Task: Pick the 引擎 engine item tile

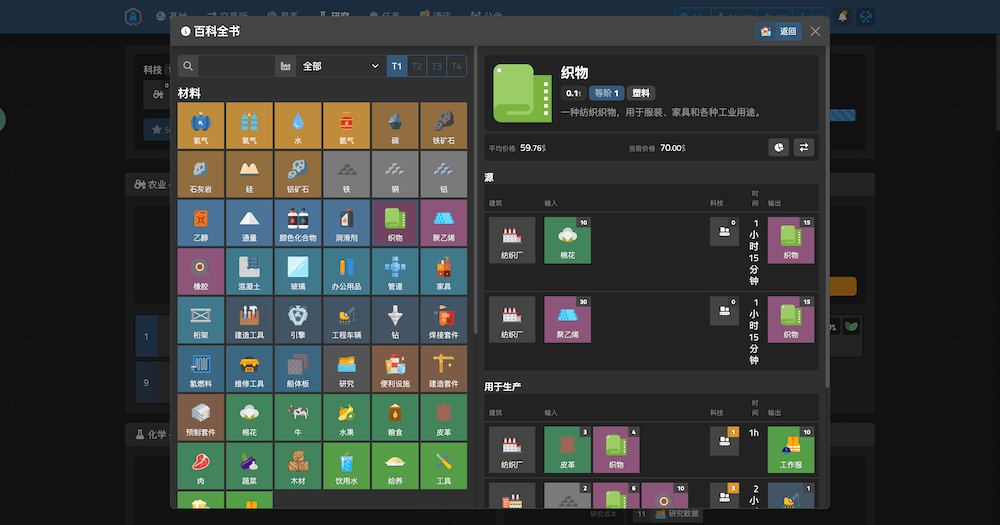Action: [x=298, y=318]
